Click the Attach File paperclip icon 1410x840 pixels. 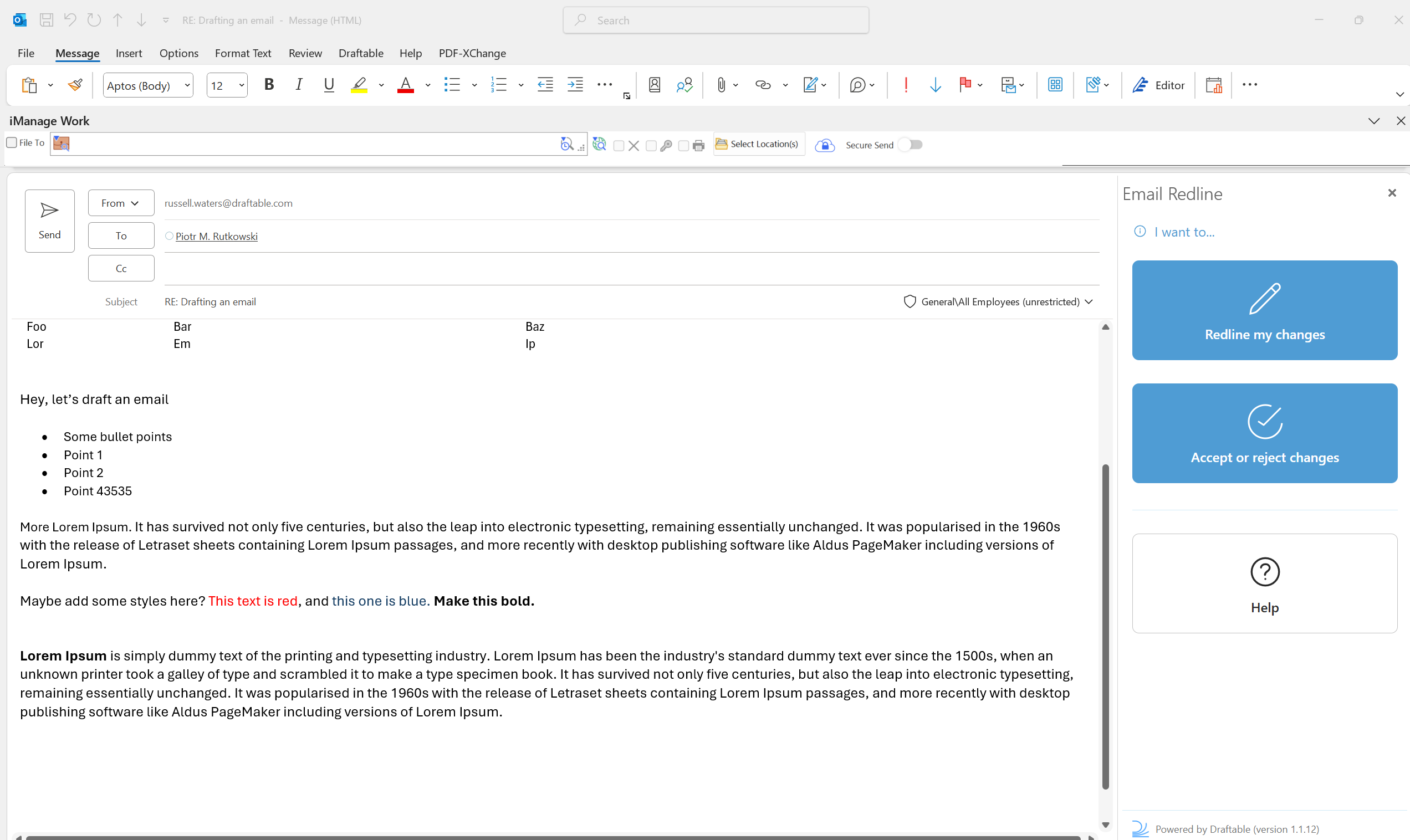point(721,85)
